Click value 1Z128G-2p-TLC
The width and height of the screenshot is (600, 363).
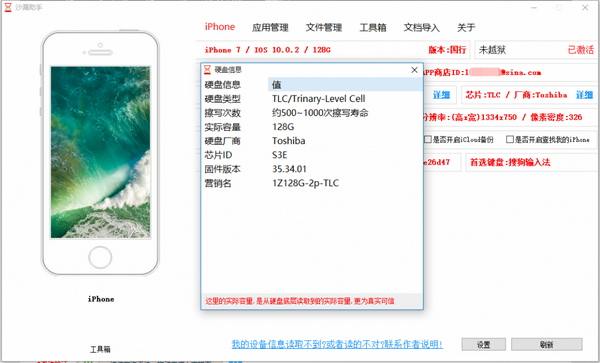pyautogui.click(x=305, y=183)
